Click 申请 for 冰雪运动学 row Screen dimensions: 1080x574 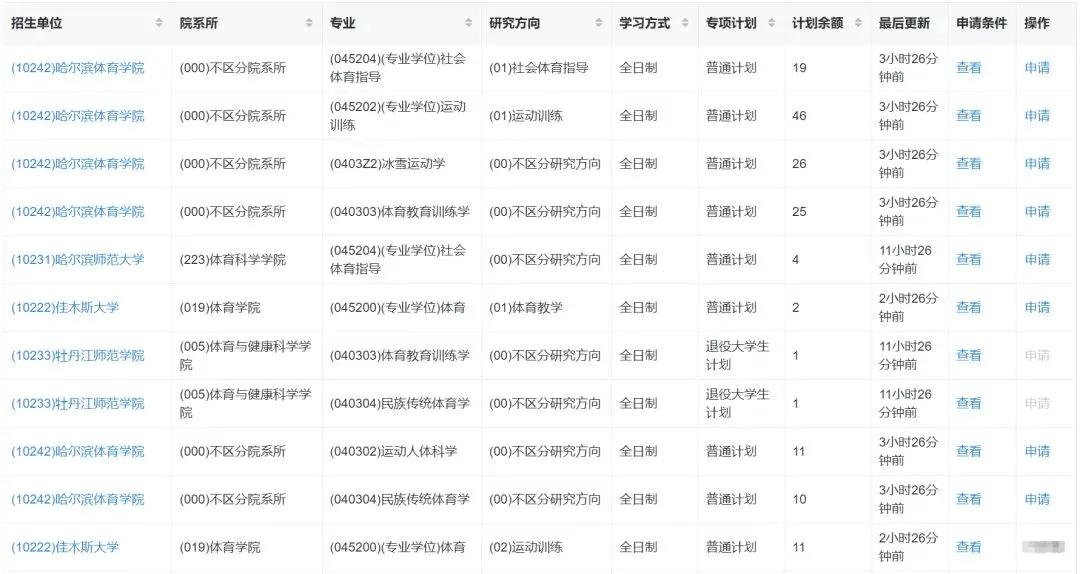[1037, 163]
